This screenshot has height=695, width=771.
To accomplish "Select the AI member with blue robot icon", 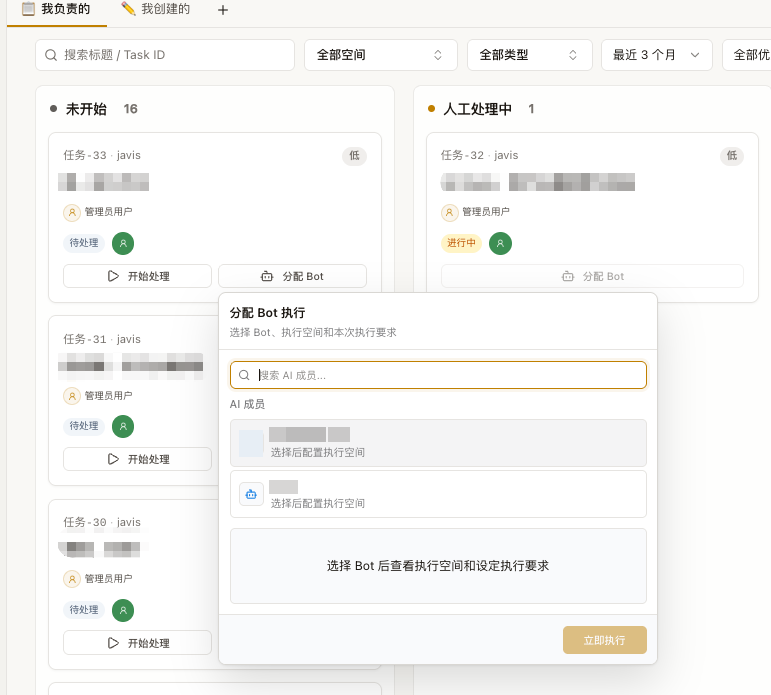I will coord(438,494).
